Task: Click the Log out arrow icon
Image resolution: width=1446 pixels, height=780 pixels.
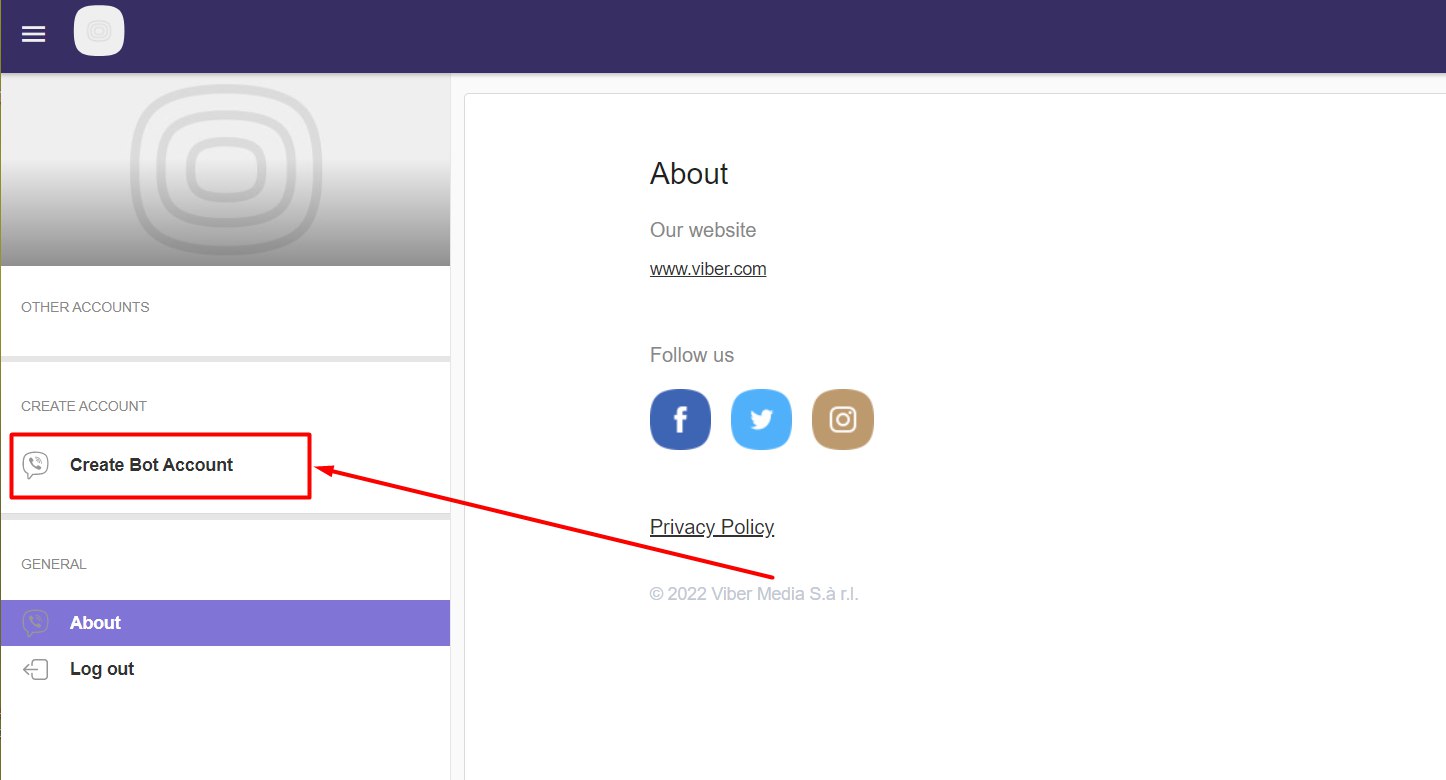Action: [x=36, y=669]
